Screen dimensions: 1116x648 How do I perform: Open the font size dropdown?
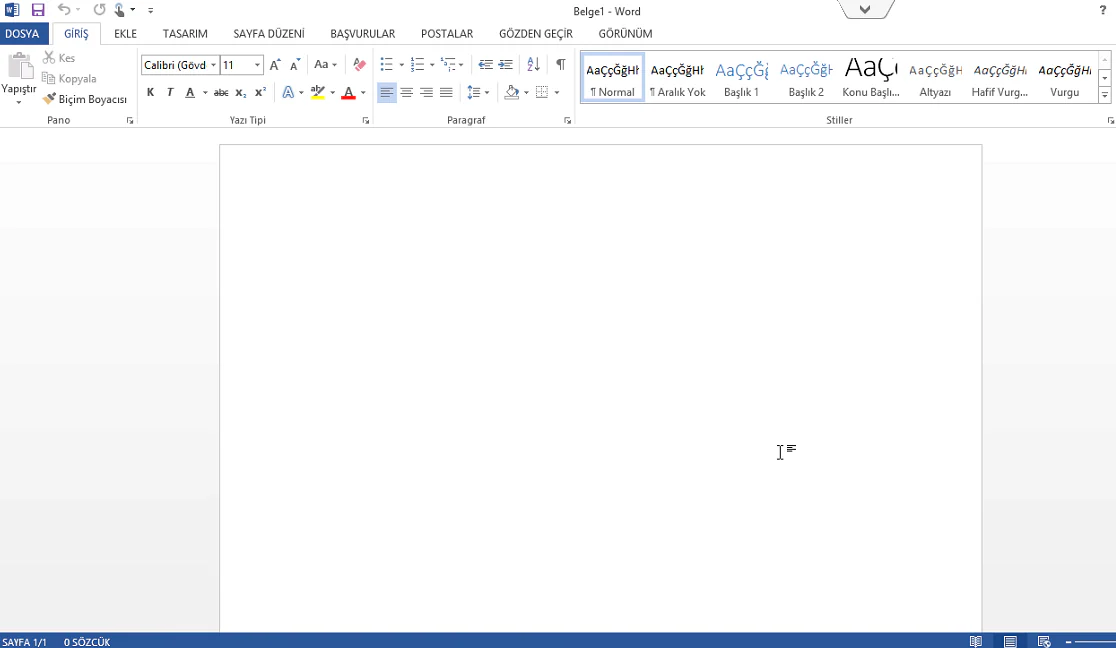(x=257, y=65)
